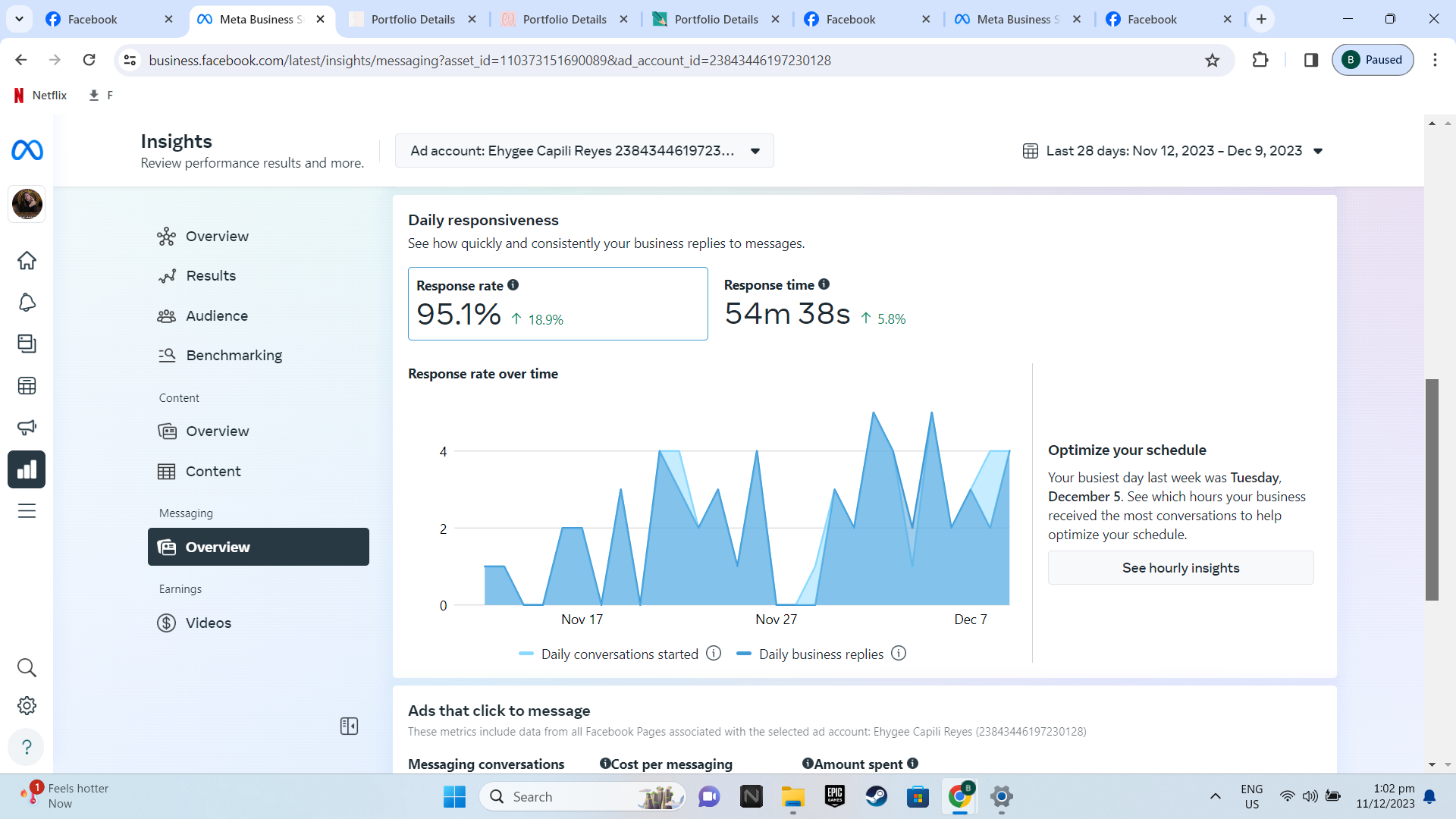Collapse the sidebar panel toggle
This screenshot has width=1456, height=819.
point(349,726)
